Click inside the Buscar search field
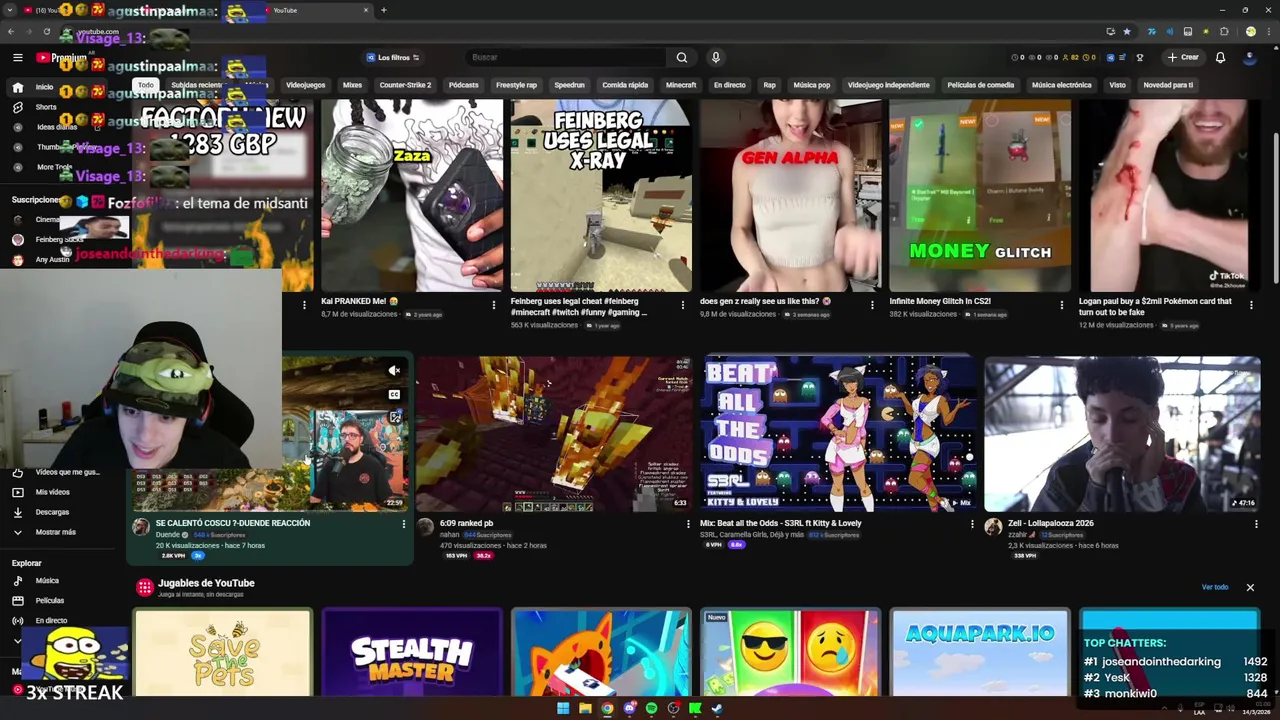Screen dimensions: 1280x720 pyautogui.click(x=565, y=57)
